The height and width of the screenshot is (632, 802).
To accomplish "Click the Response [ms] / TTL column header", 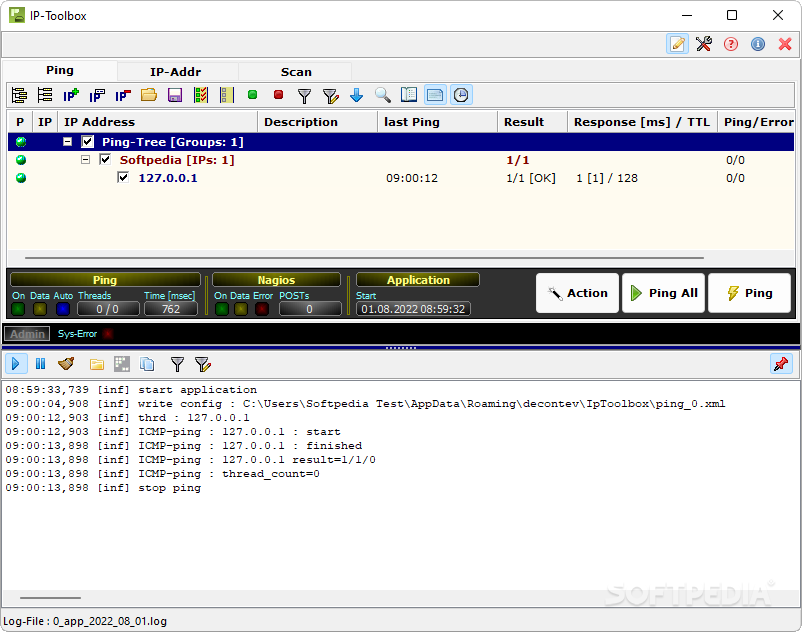I will 642,122.
